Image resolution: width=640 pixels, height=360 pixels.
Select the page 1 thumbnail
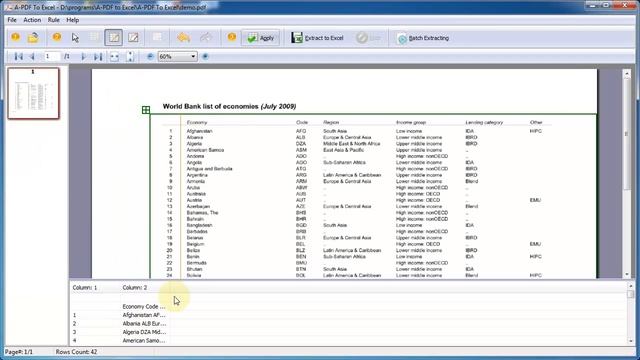click(x=33, y=93)
